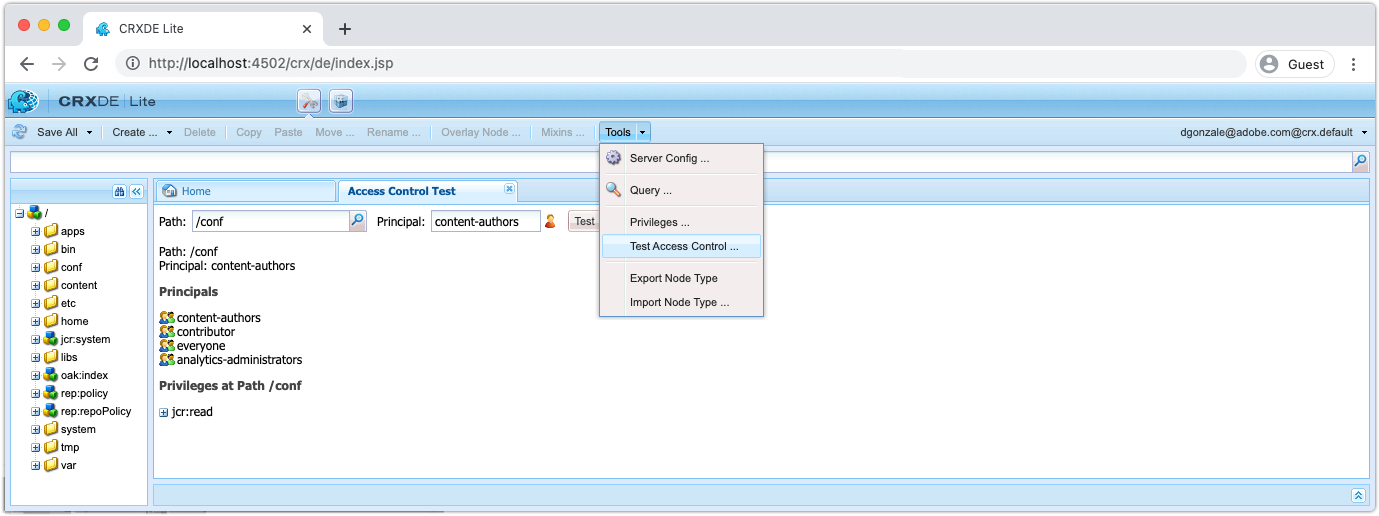The height and width of the screenshot is (516, 1379).
Task: Click the Path input field
Action: tap(271, 221)
